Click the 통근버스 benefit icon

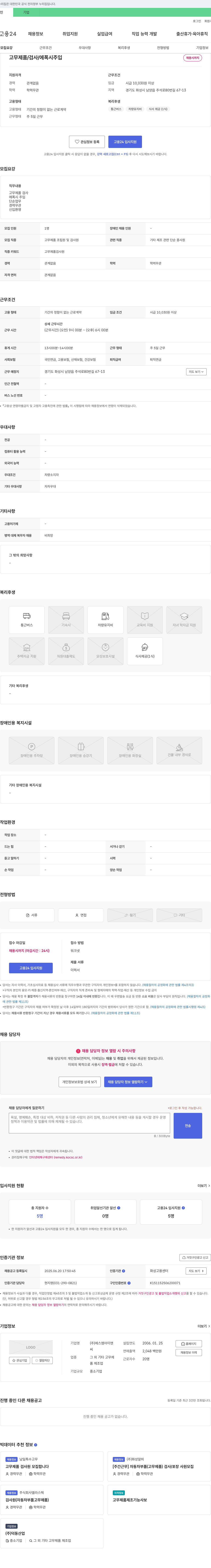[27, 619]
